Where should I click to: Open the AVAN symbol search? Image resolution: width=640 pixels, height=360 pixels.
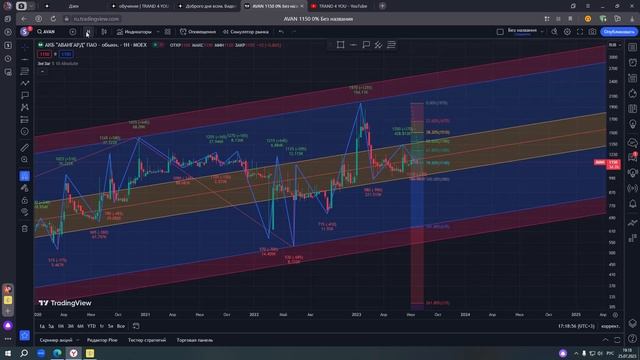coord(46,32)
